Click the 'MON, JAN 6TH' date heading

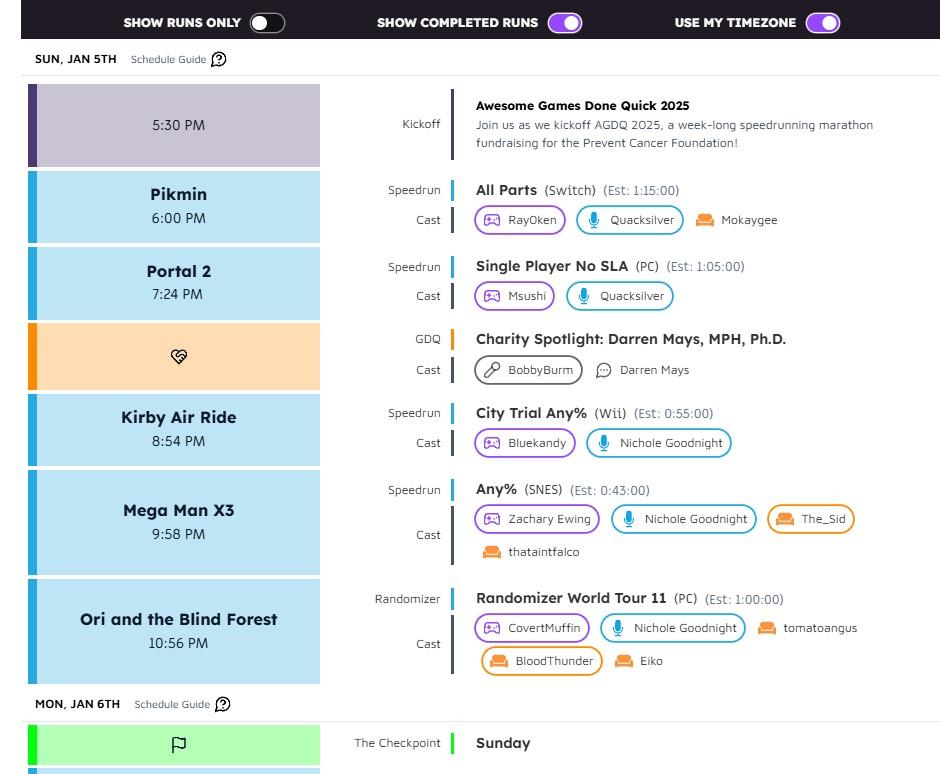tap(77, 704)
